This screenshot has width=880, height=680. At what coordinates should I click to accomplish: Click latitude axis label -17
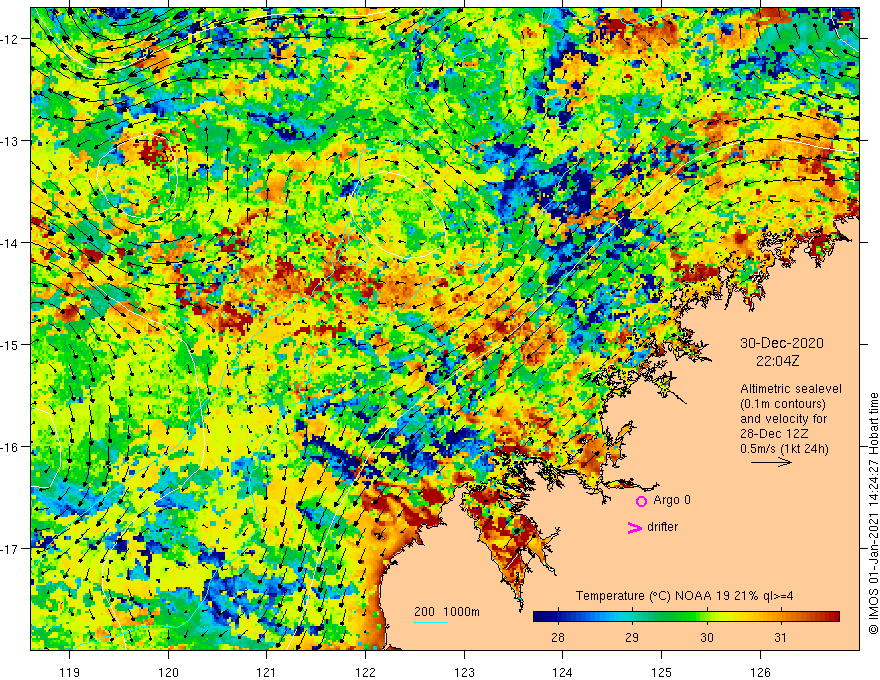[10, 548]
